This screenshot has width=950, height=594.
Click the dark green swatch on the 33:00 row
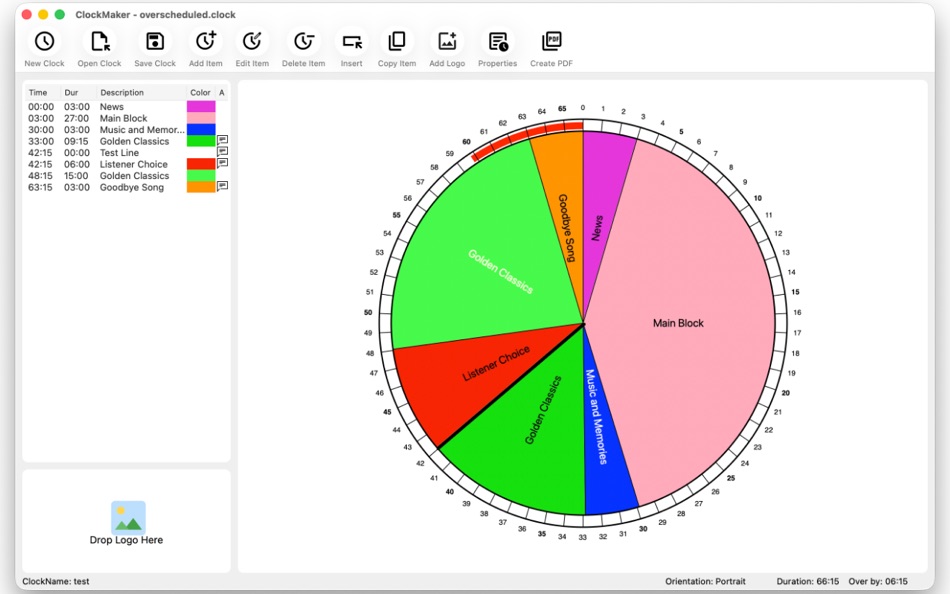(x=201, y=141)
